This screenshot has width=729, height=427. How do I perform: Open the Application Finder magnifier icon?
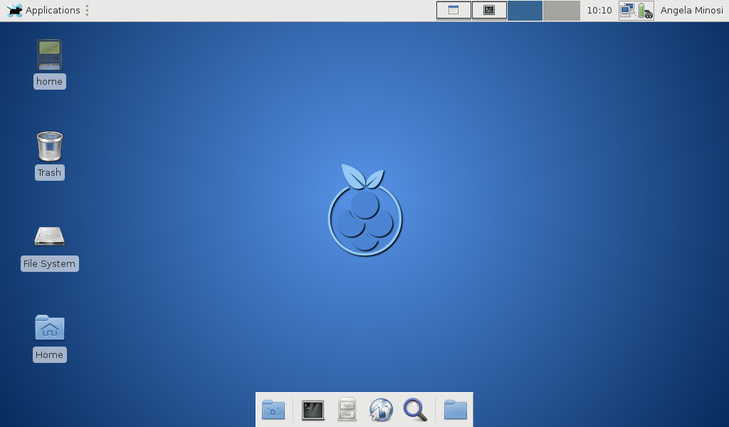point(415,410)
